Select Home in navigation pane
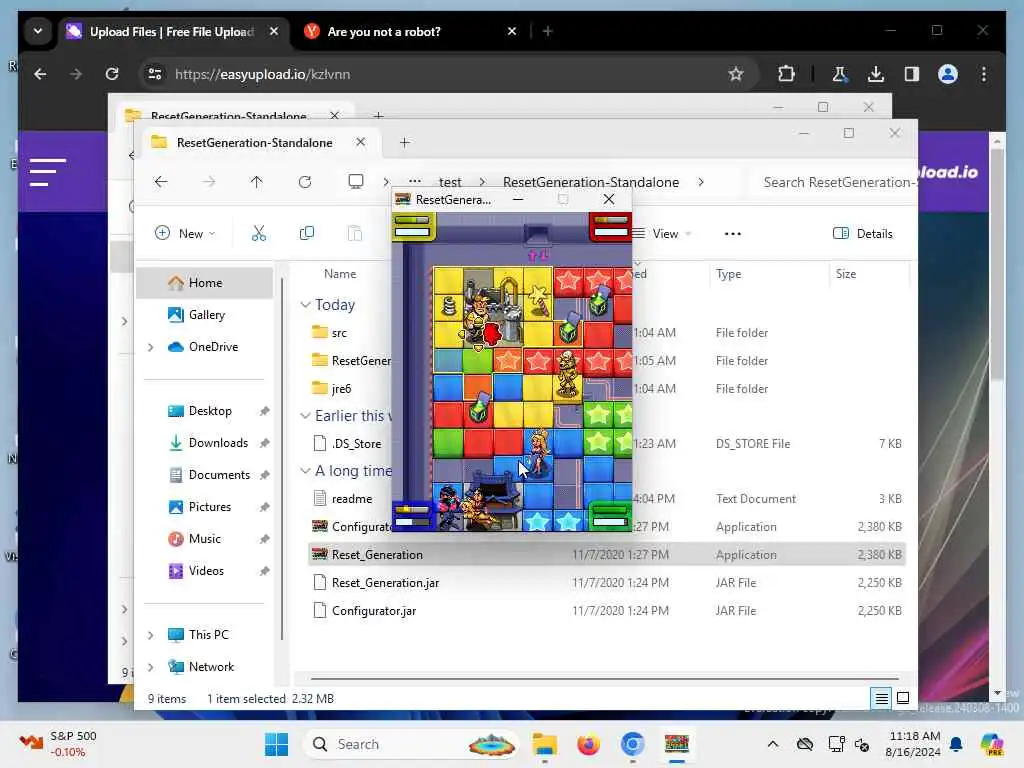1024x768 pixels. (x=204, y=283)
